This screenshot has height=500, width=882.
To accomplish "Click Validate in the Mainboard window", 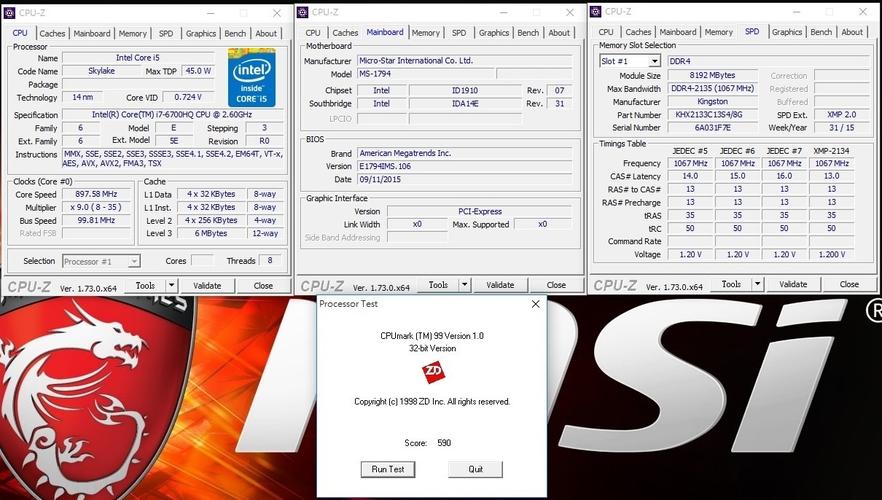I will (x=500, y=285).
